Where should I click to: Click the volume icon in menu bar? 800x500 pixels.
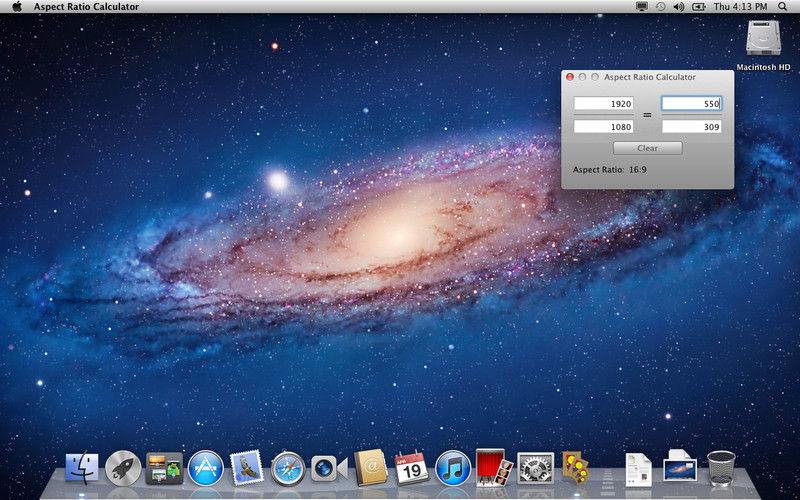(x=679, y=7)
